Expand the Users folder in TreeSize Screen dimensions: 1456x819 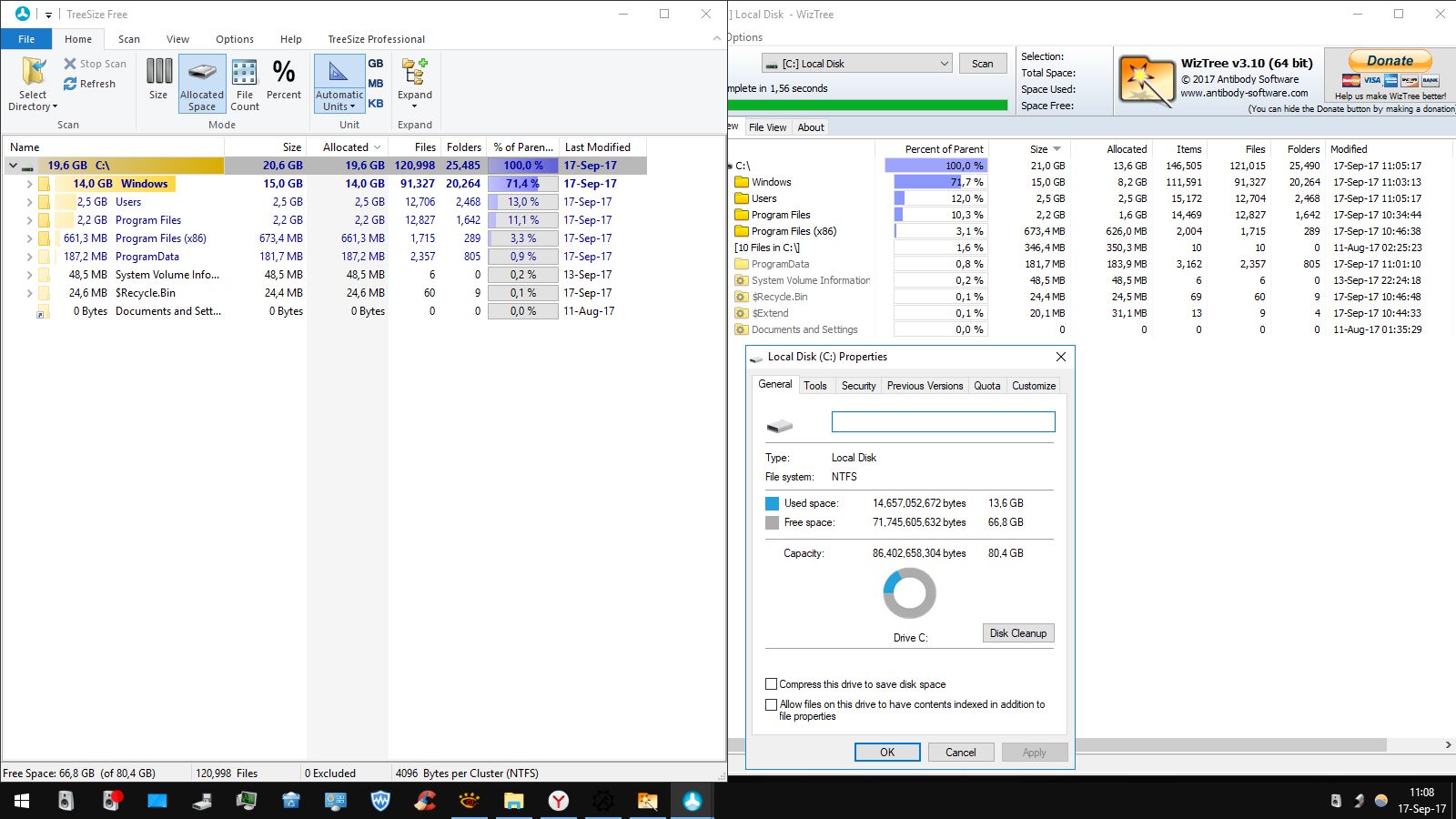pyautogui.click(x=29, y=202)
